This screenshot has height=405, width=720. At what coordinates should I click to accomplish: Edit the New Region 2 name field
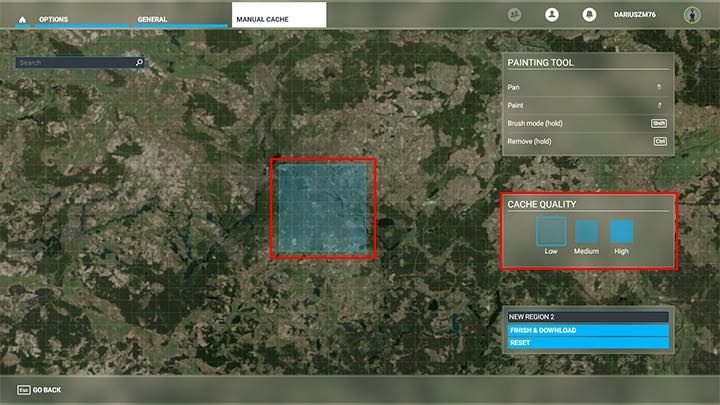pyautogui.click(x=587, y=317)
